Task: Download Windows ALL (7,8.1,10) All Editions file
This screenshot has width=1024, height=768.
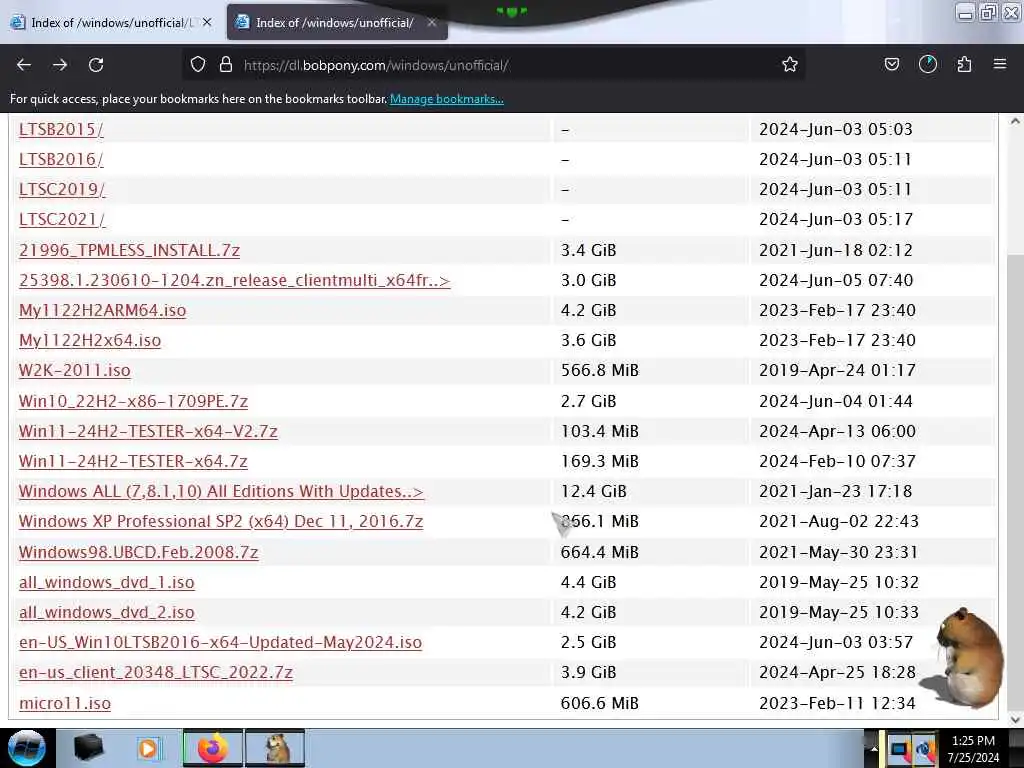Action: click(x=221, y=491)
